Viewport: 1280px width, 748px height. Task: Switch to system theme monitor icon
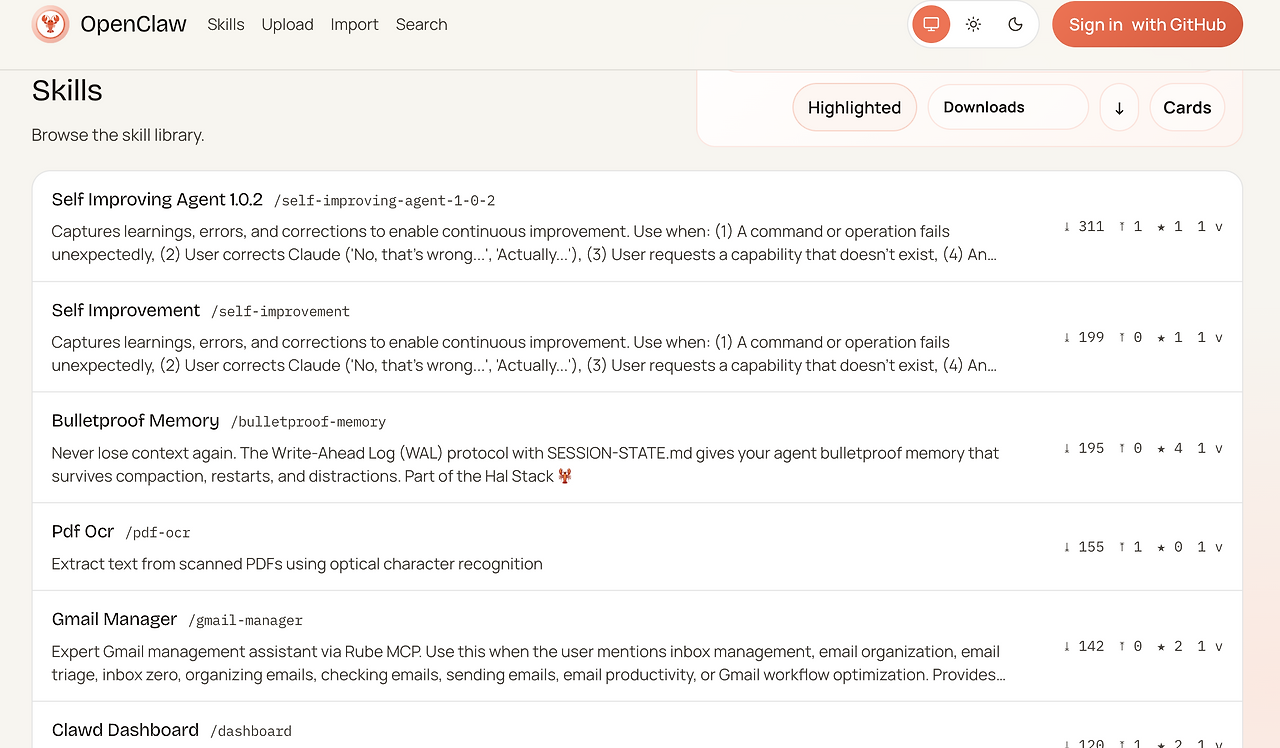point(931,24)
